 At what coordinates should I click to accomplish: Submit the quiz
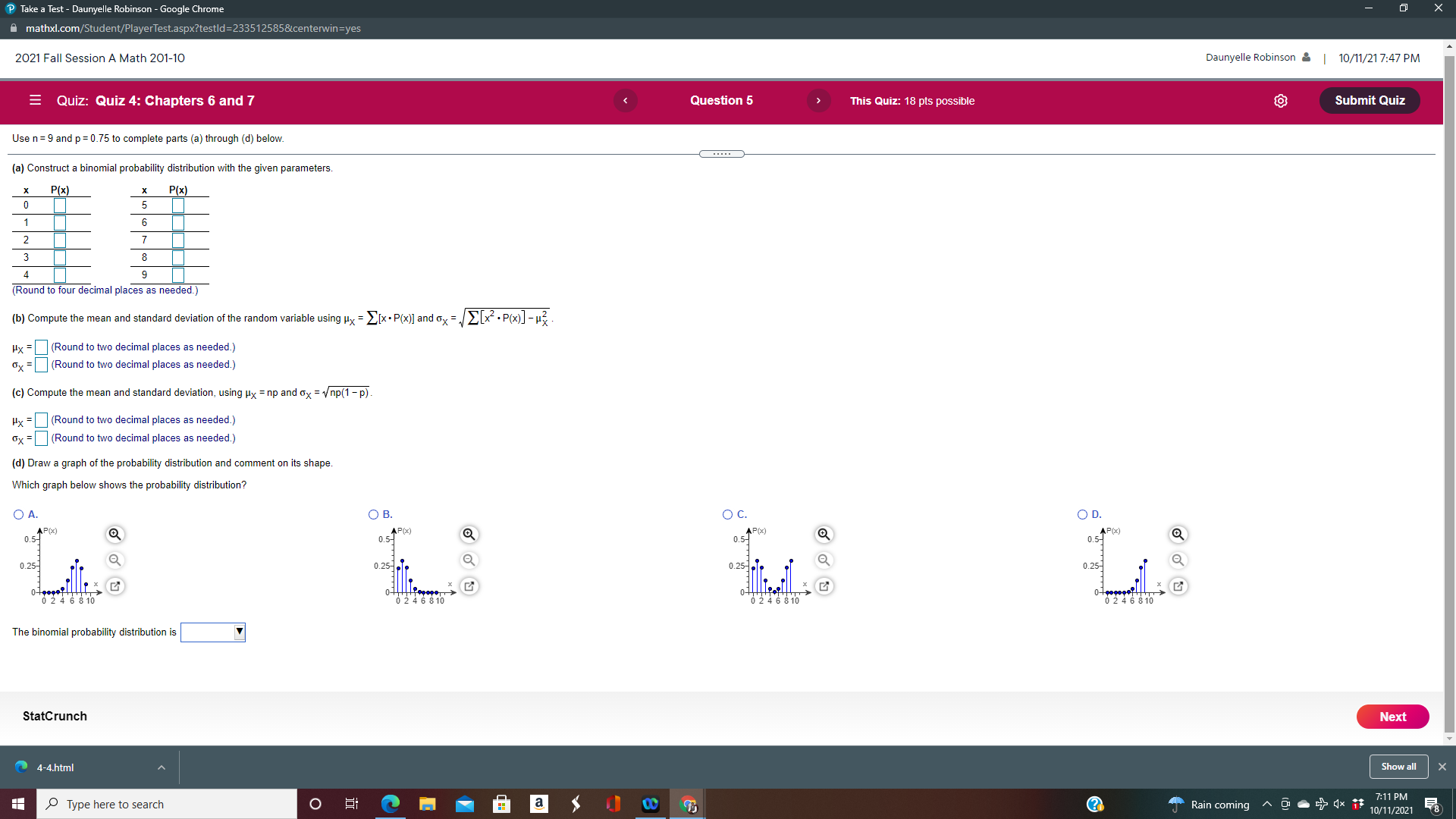coord(1369,100)
